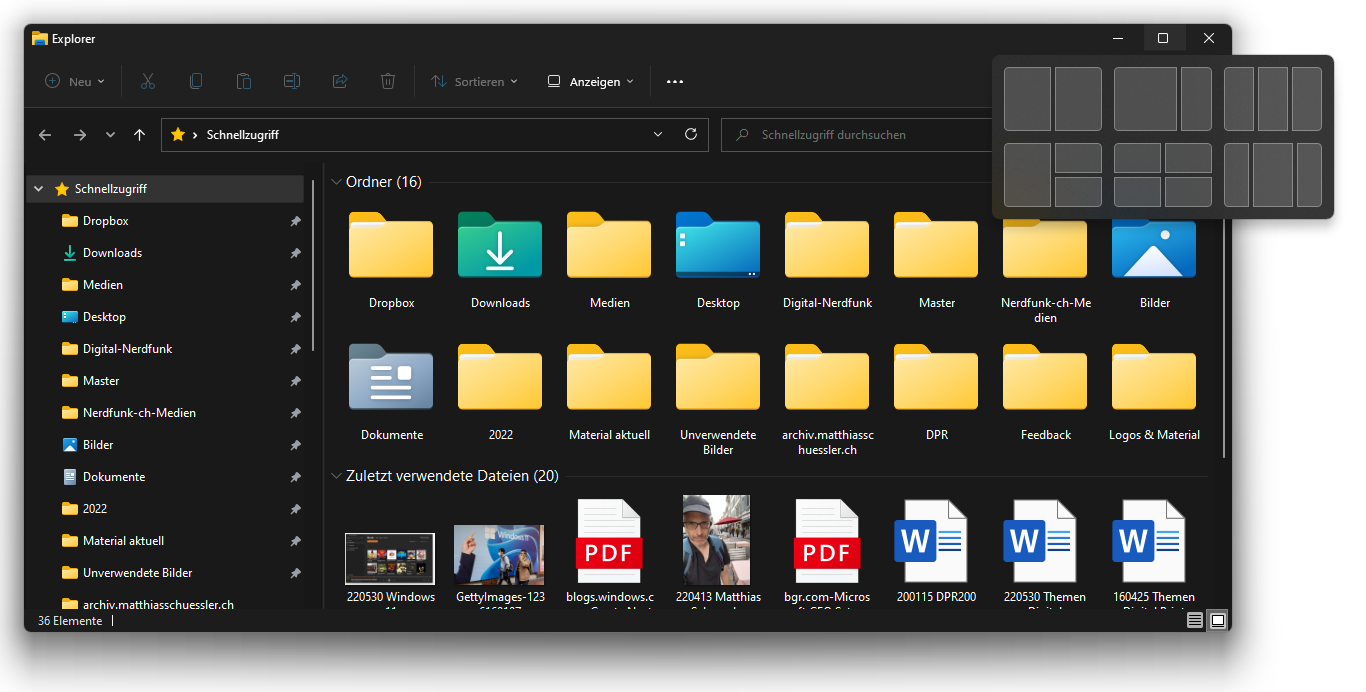Click the Share icon in toolbar
Screen dimensions: 1366x692
[340, 81]
